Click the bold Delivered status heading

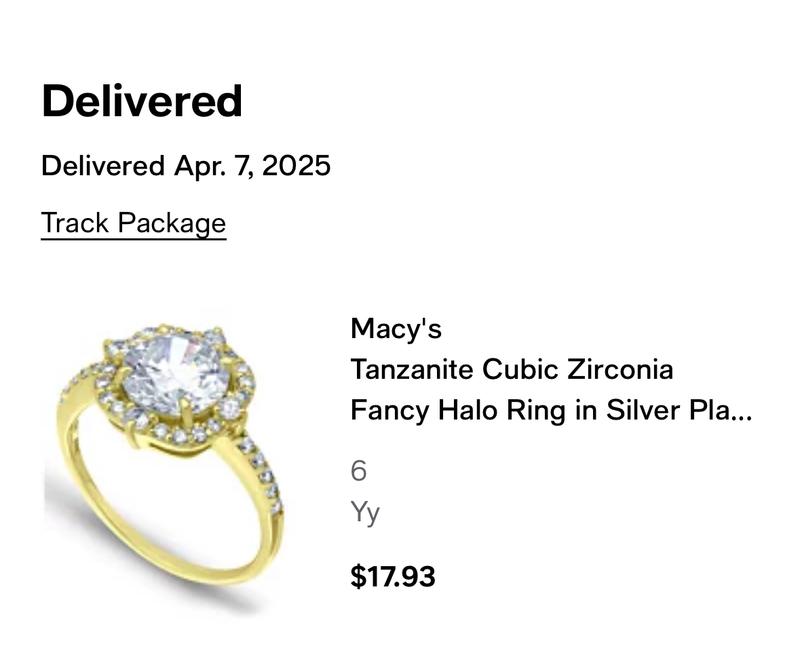[142, 101]
